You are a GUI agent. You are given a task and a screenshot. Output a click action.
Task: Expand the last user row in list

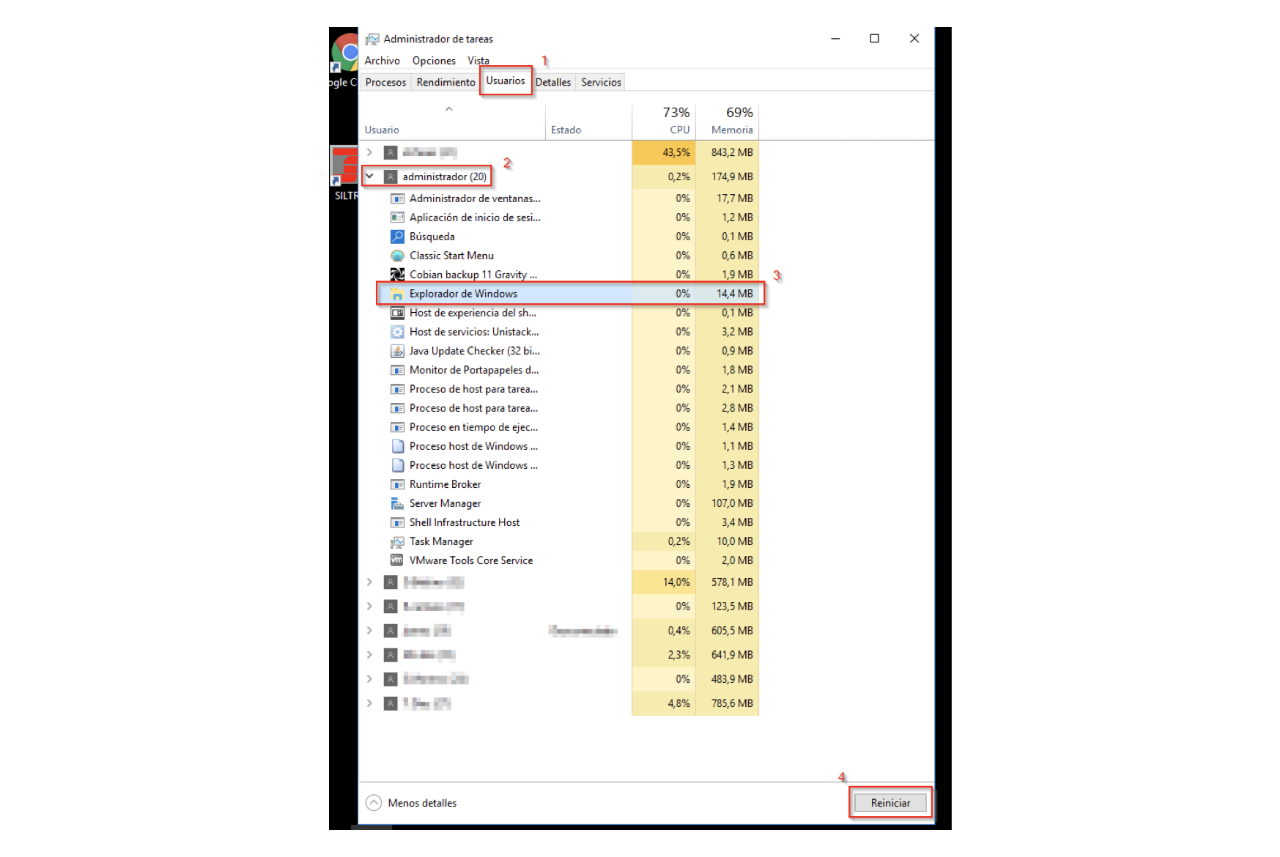(370, 704)
